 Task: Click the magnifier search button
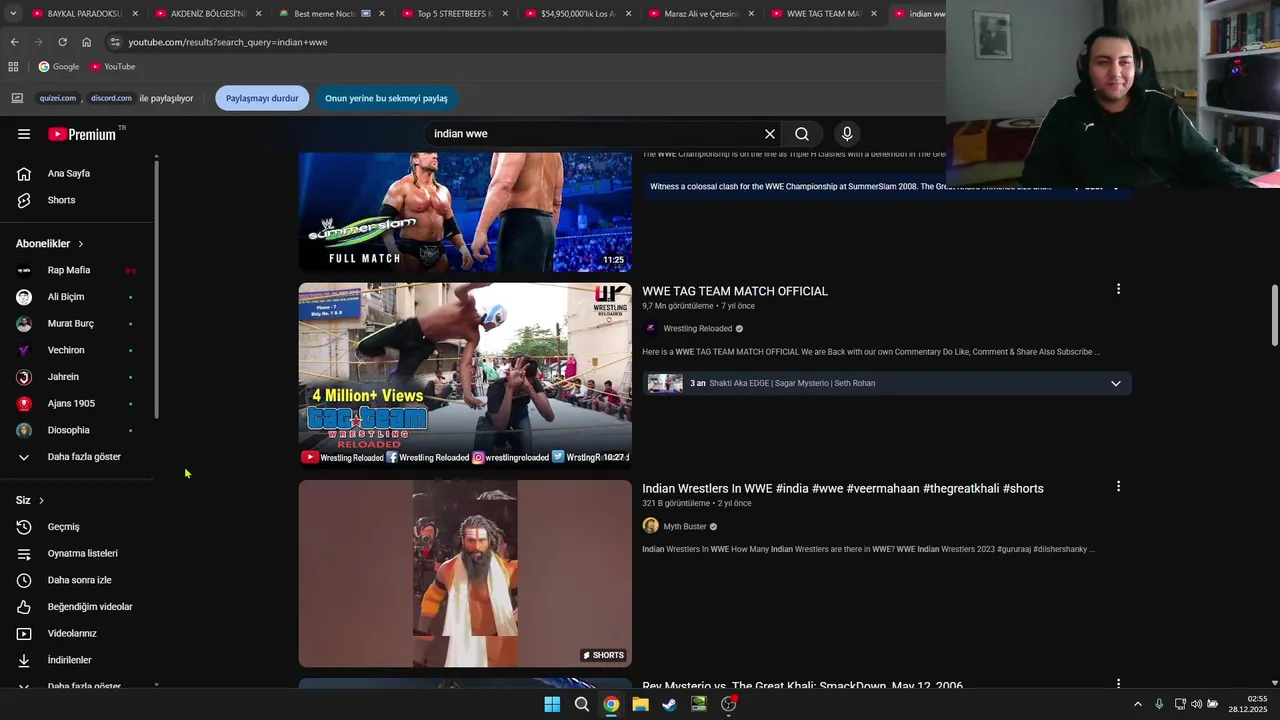coord(802,134)
